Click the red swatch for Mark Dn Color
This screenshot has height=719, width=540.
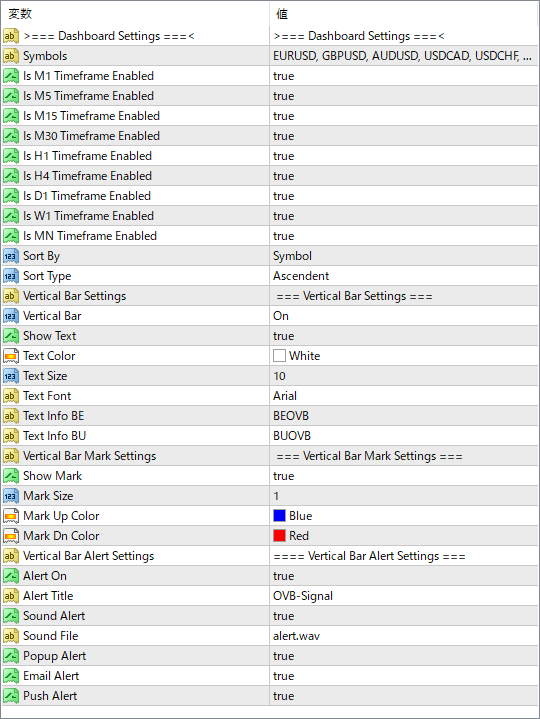point(279,536)
